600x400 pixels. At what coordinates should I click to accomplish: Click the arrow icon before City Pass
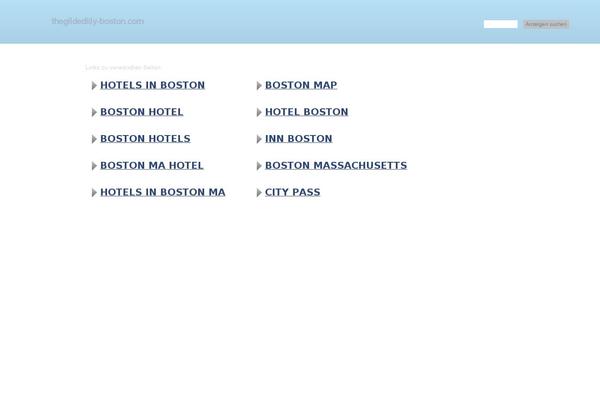pyautogui.click(x=259, y=193)
